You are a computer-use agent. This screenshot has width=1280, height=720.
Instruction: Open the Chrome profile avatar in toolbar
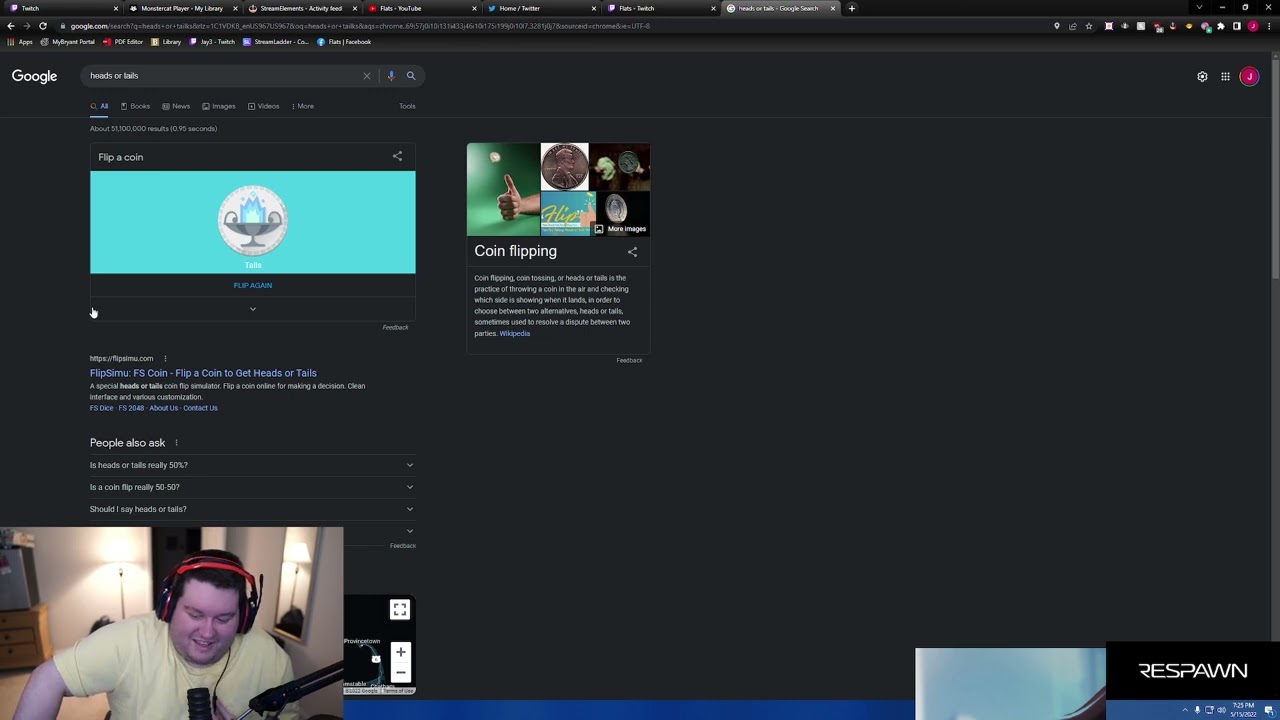(x=1252, y=26)
